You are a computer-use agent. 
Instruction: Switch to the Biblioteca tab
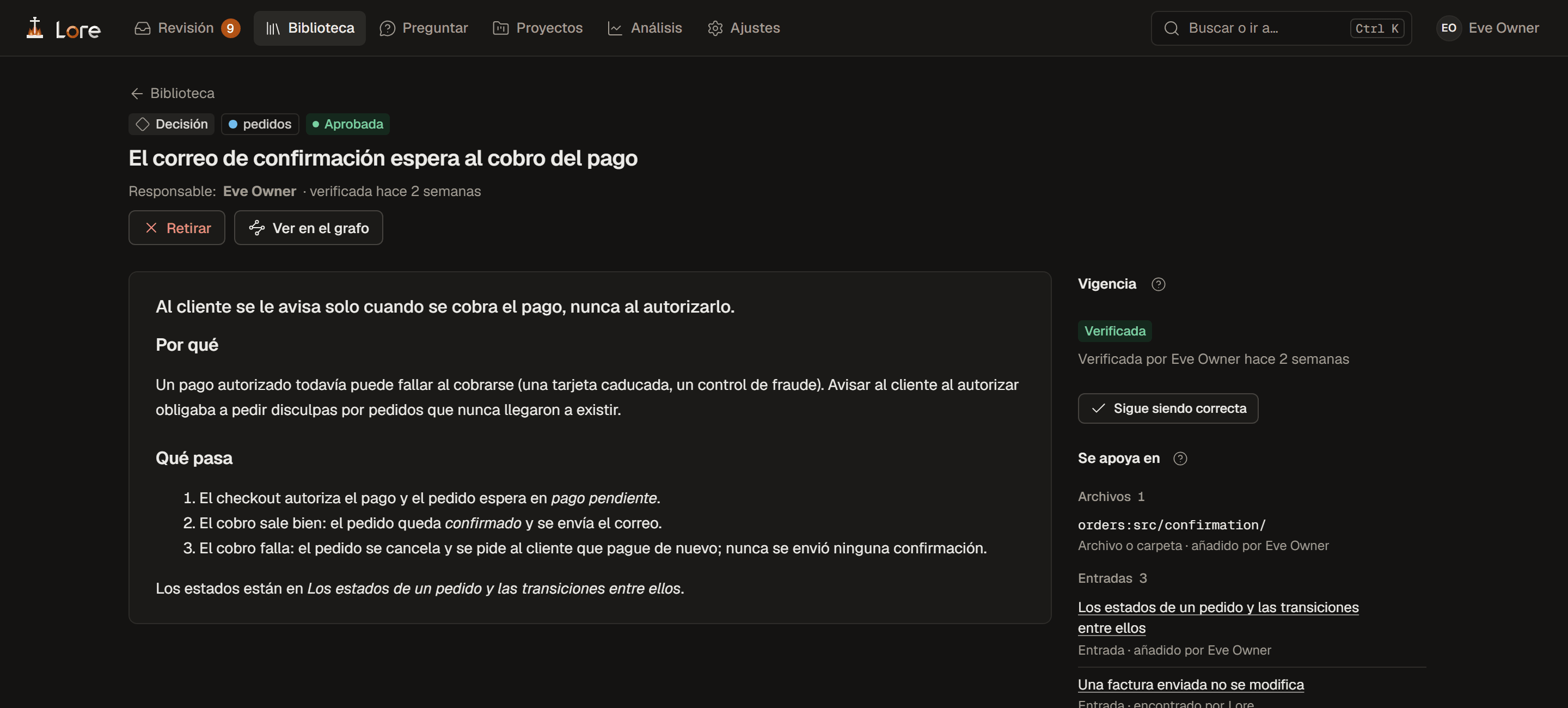pos(310,28)
